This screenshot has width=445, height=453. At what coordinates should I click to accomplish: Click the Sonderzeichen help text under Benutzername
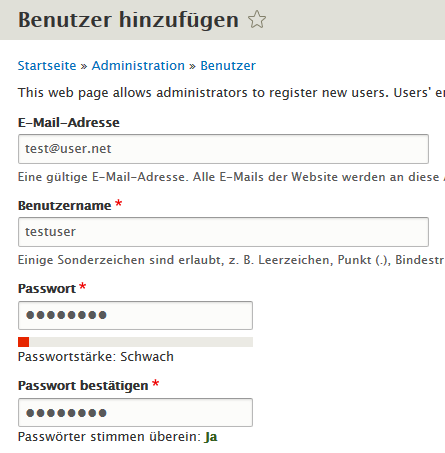pos(231,260)
